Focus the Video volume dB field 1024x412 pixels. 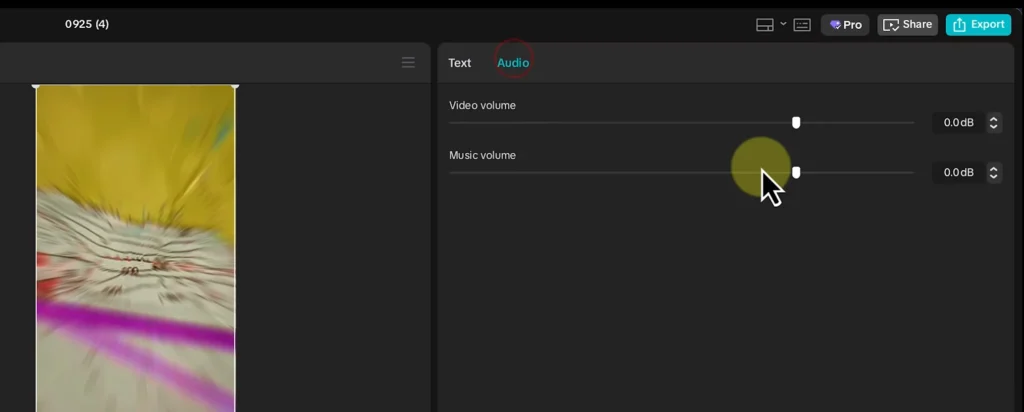pyautogui.click(x=957, y=123)
